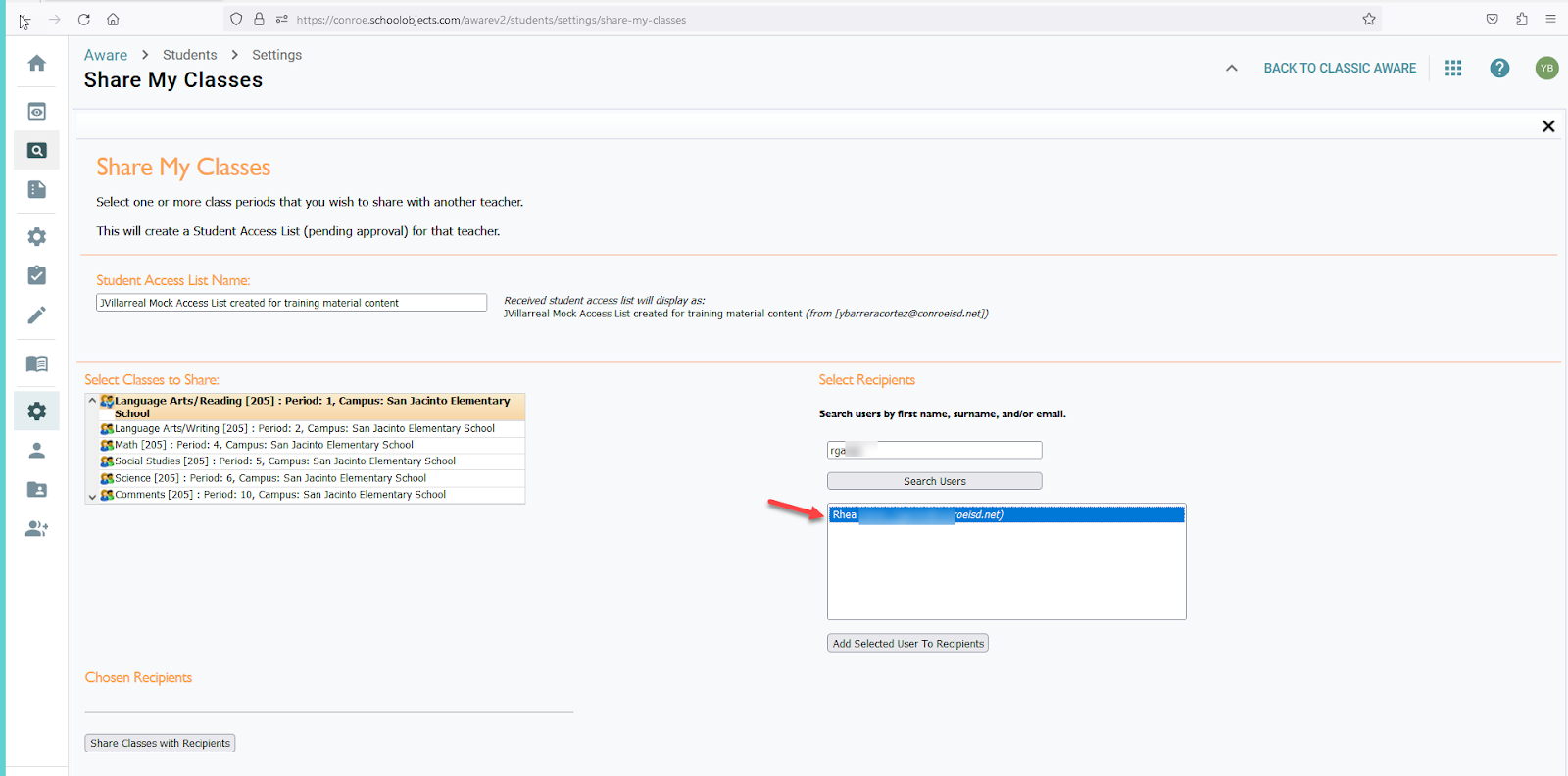The height and width of the screenshot is (776, 1568).
Task: Open the apps grid icon
Action: click(x=1453, y=68)
